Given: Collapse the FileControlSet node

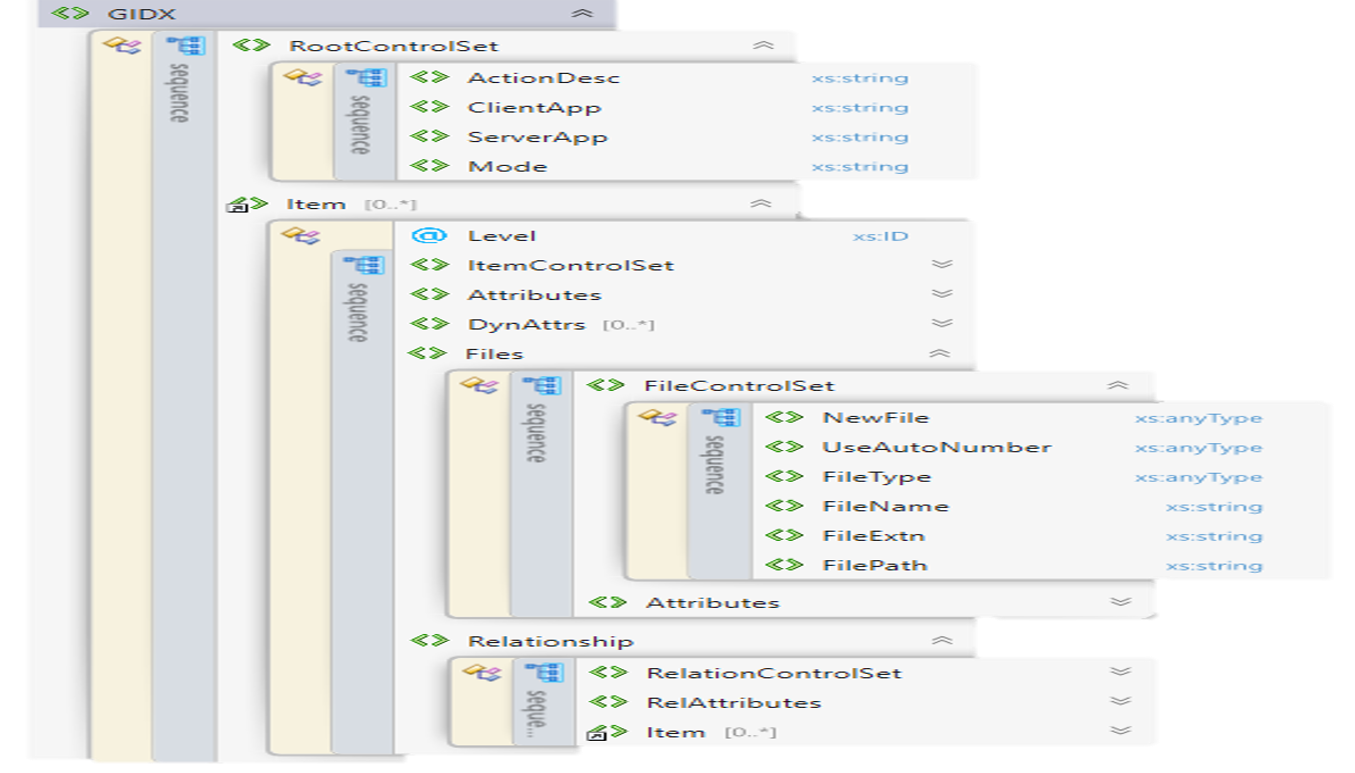Looking at the screenshot, I should tap(1118, 386).
